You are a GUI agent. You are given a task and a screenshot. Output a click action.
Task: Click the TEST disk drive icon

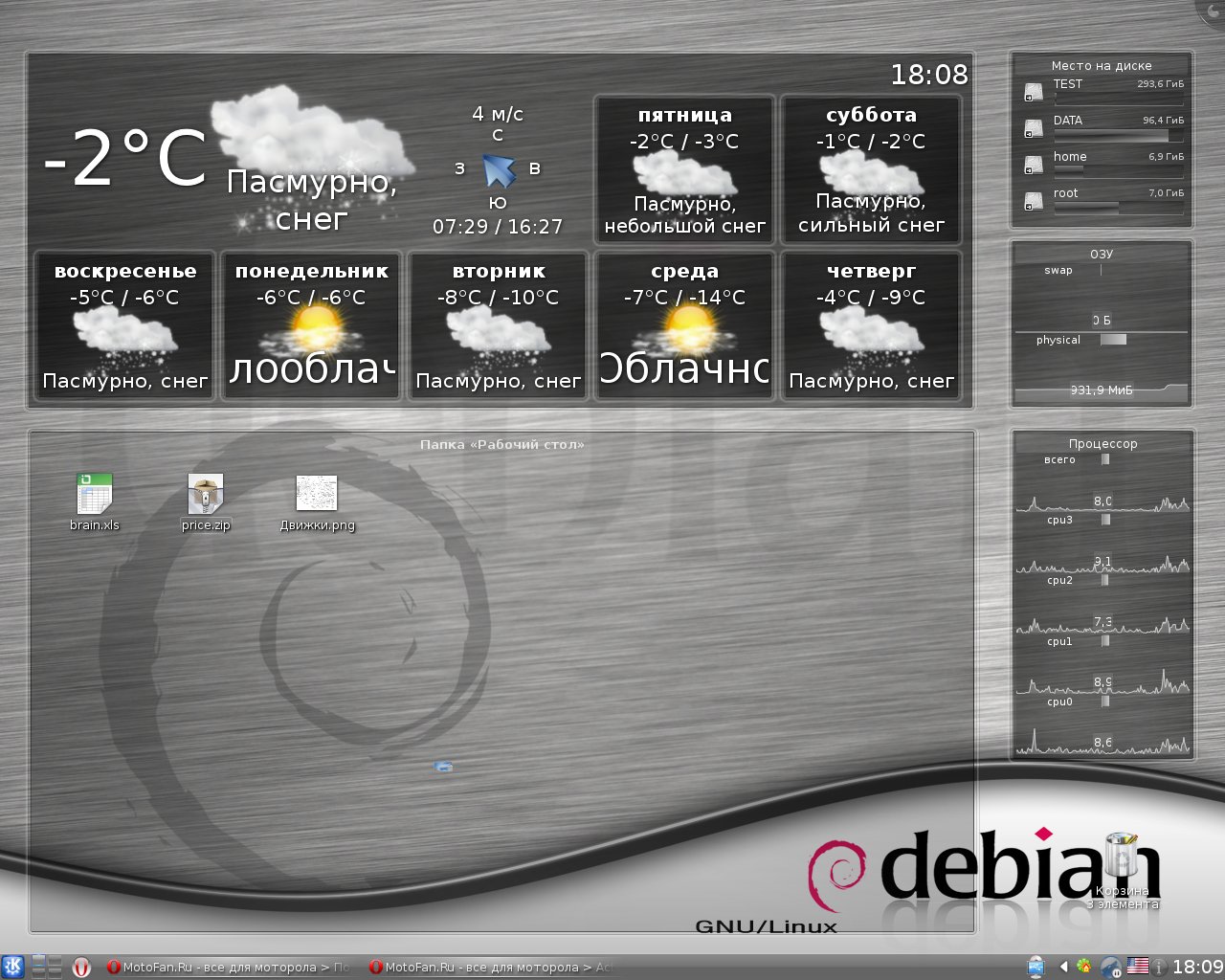point(1034,92)
